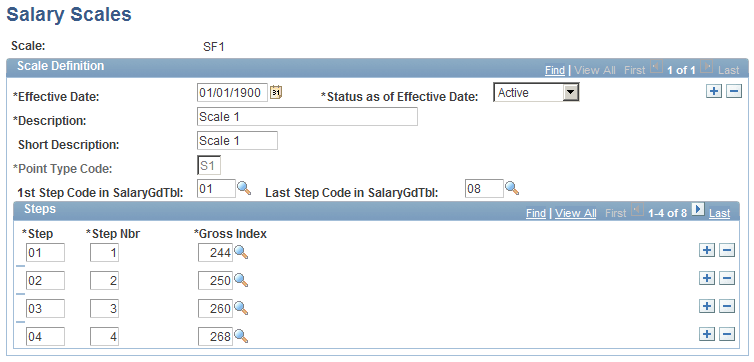The width and height of the screenshot is (754, 362).
Task: Click the Step field containing 02
Action: pyautogui.click(x=45, y=281)
